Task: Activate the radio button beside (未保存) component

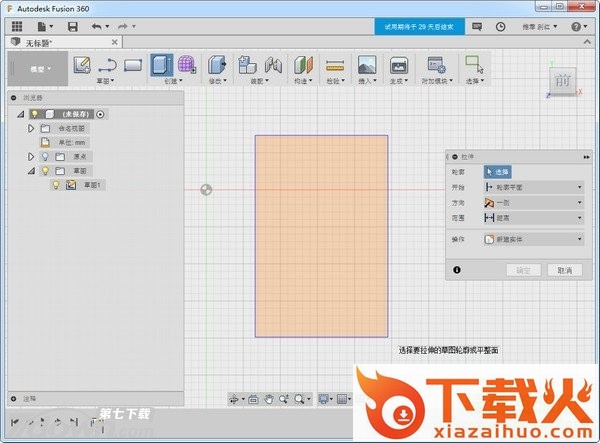Action: click(x=100, y=114)
